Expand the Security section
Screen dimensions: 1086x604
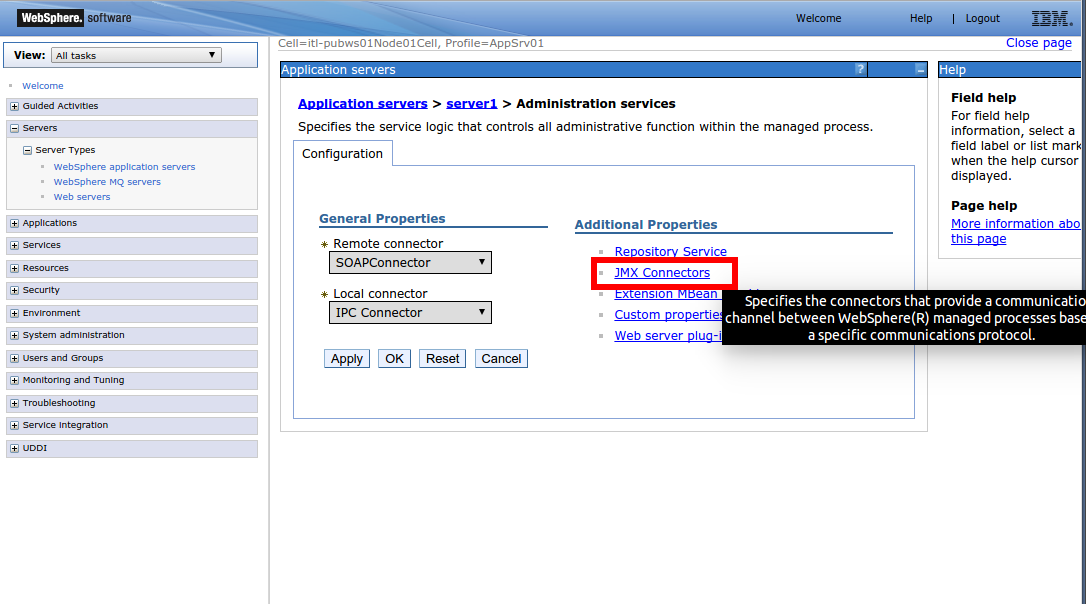[x=14, y=290]
